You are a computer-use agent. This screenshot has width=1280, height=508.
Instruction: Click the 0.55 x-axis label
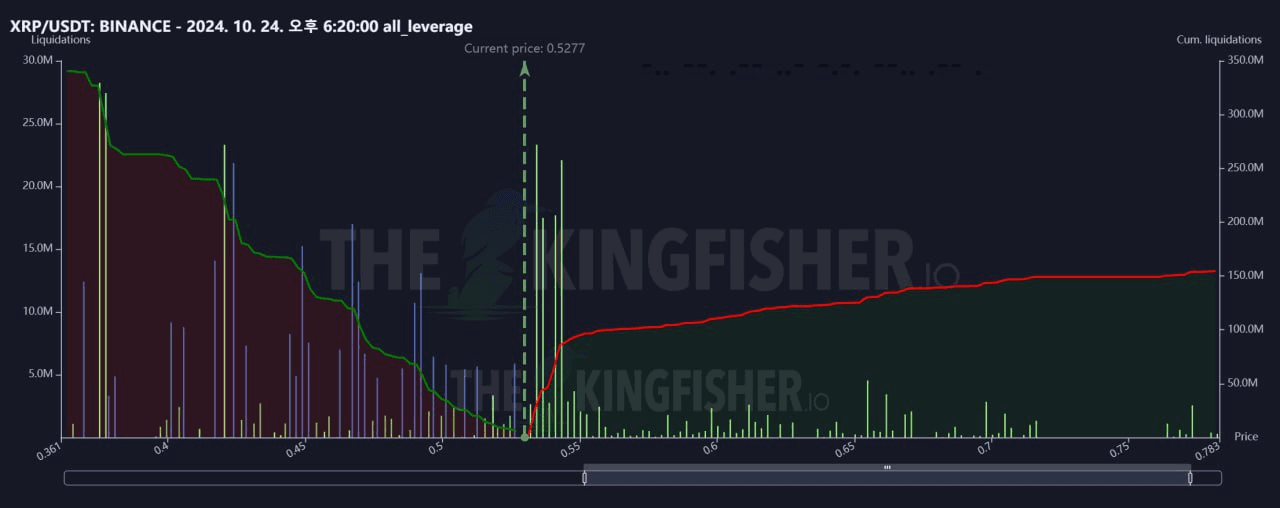pyautogui.click(x=570, y=449)
